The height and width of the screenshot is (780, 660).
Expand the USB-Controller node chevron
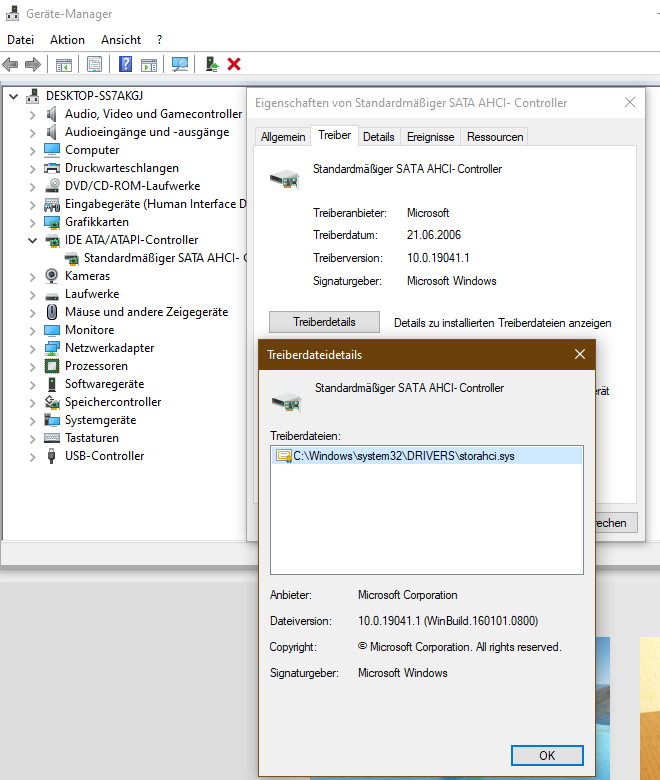pyautogui.click(x=32, y=457)
